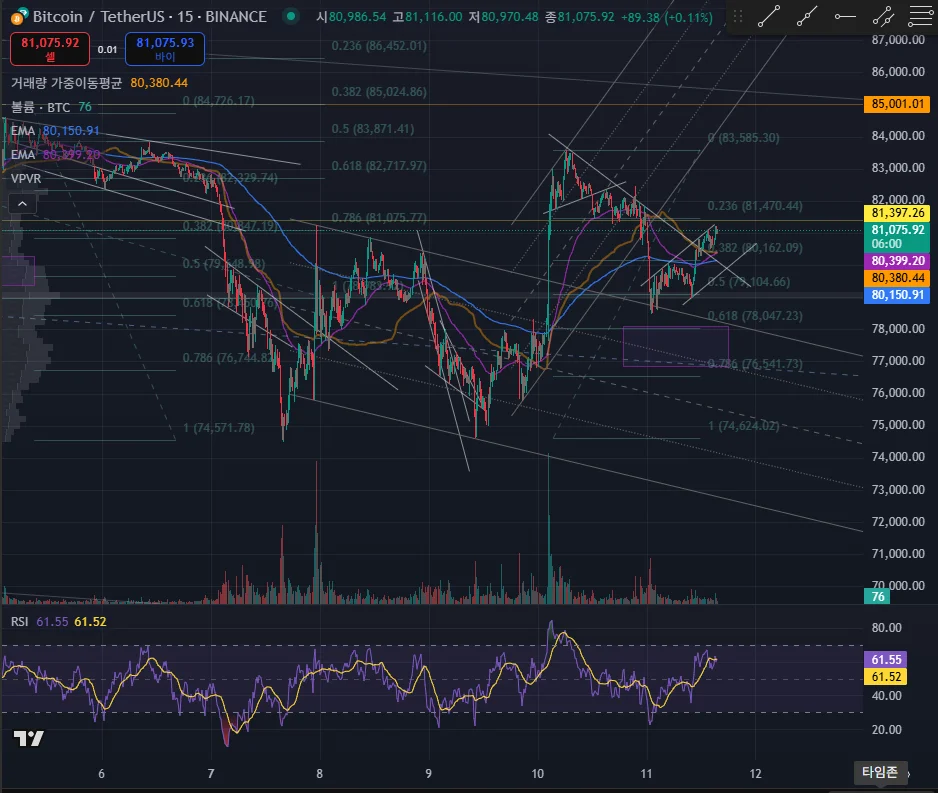The image size is (938, 793).
Task: Select the RSI indicator legend
Action: (x=59, y=621)
